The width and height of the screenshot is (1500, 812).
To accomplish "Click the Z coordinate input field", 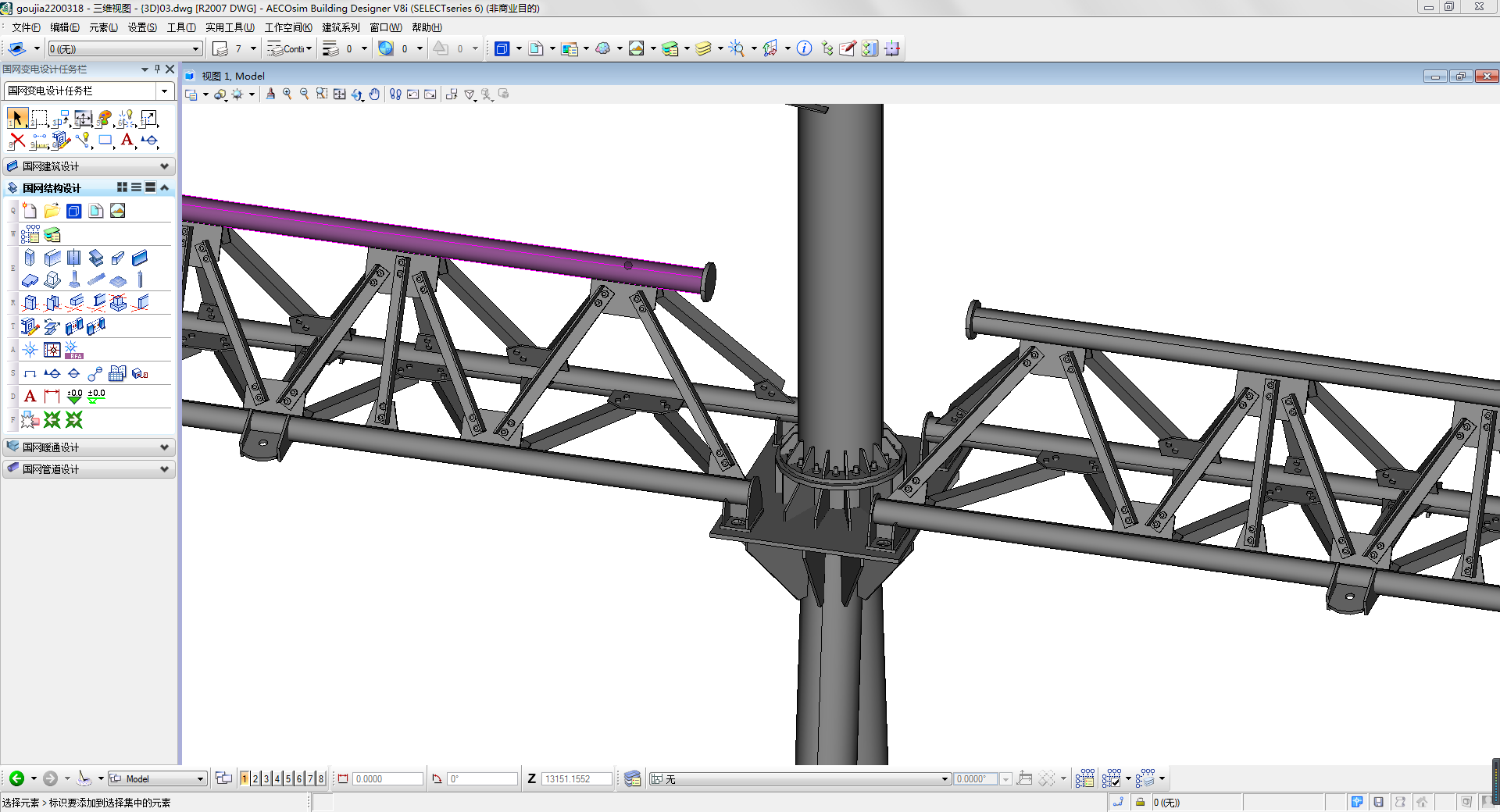I will point(576,778).
